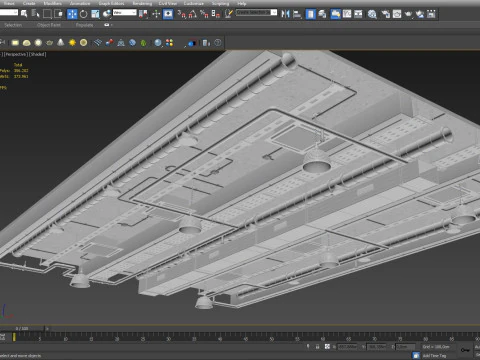Open the Customize menu
Screen dimensions: 480x360
click(194, 3)
